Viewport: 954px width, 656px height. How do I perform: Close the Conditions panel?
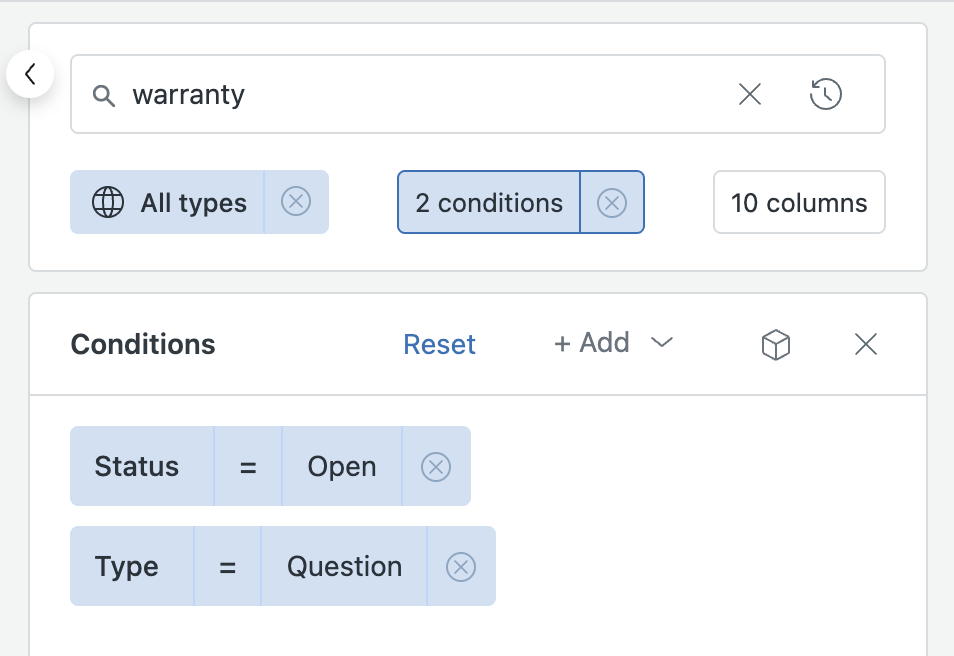point(865,344)
